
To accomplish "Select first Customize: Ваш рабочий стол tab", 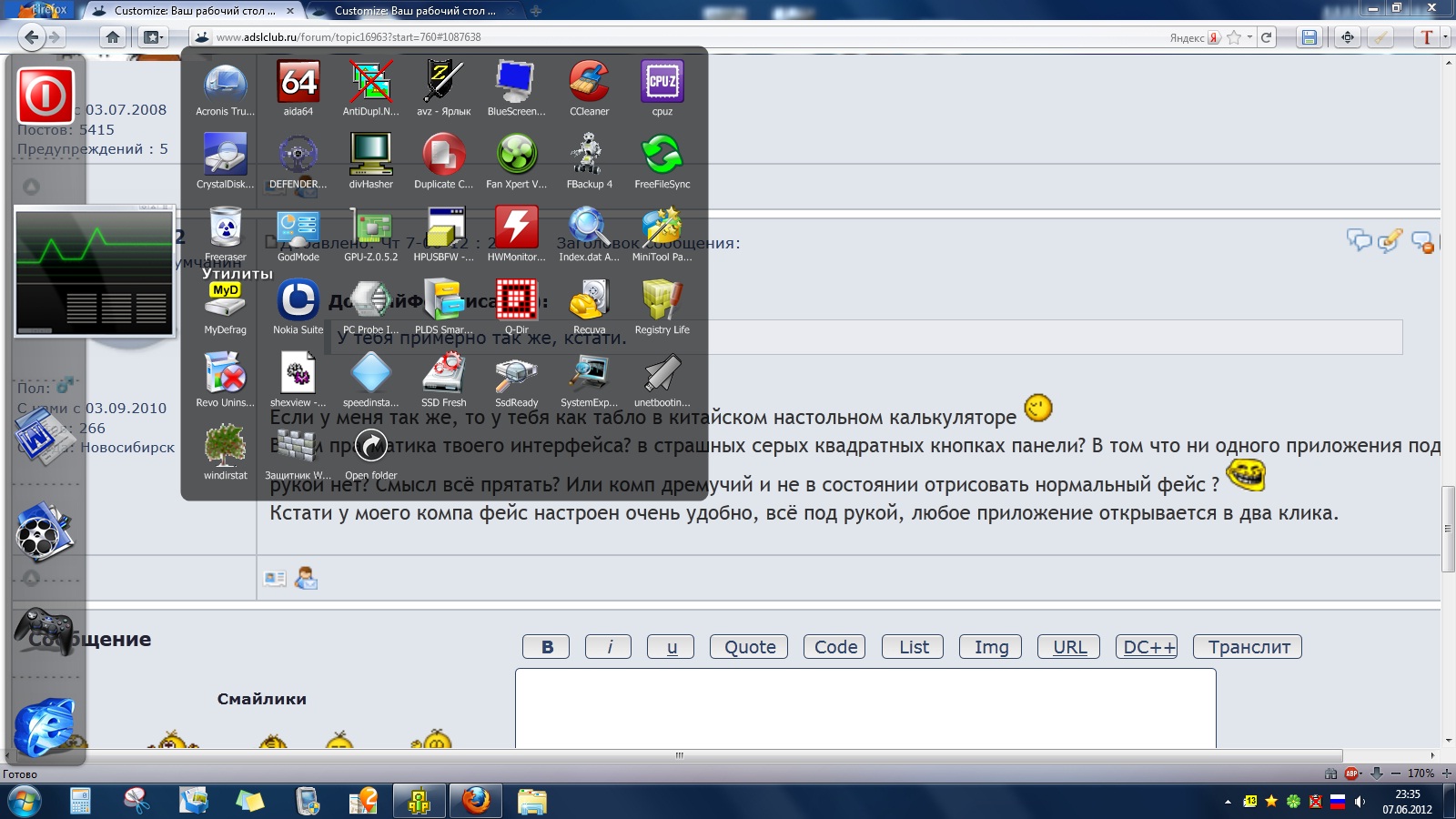I will (x=195, y=11).
